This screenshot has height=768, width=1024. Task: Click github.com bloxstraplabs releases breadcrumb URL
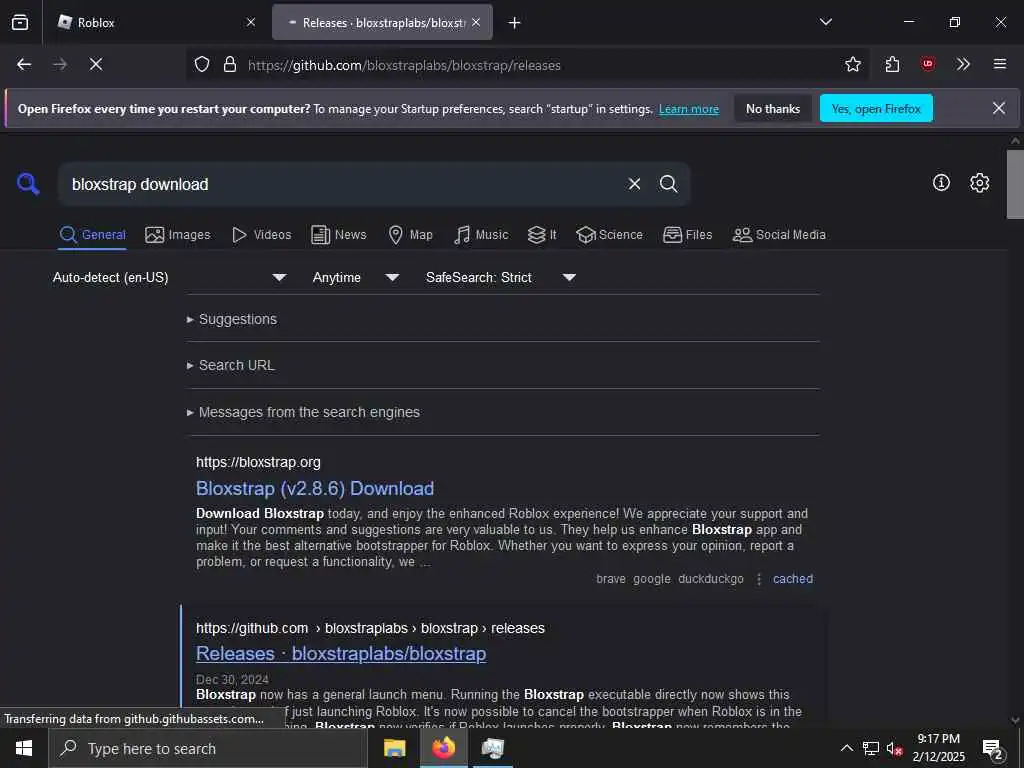point(370,628)
